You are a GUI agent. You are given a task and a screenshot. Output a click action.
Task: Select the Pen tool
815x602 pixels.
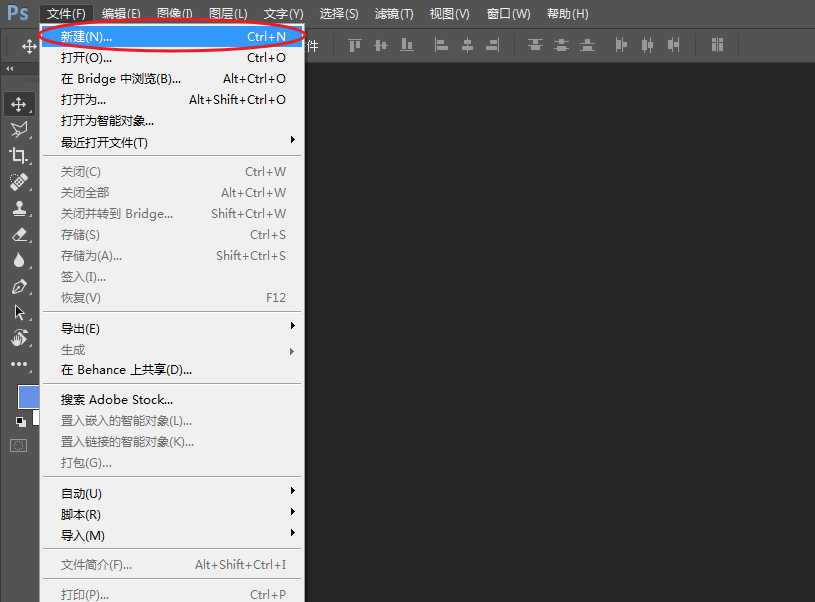pos(18,287)
